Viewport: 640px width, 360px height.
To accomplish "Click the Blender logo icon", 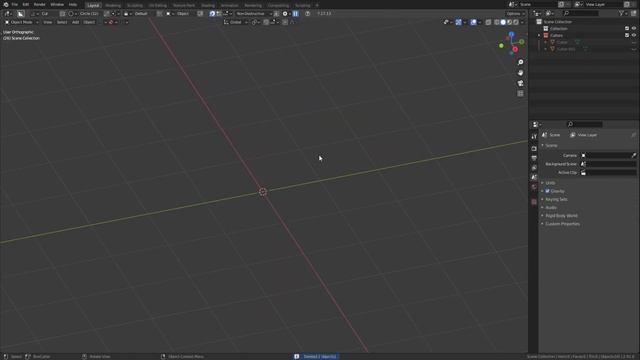I will (6, 4).
